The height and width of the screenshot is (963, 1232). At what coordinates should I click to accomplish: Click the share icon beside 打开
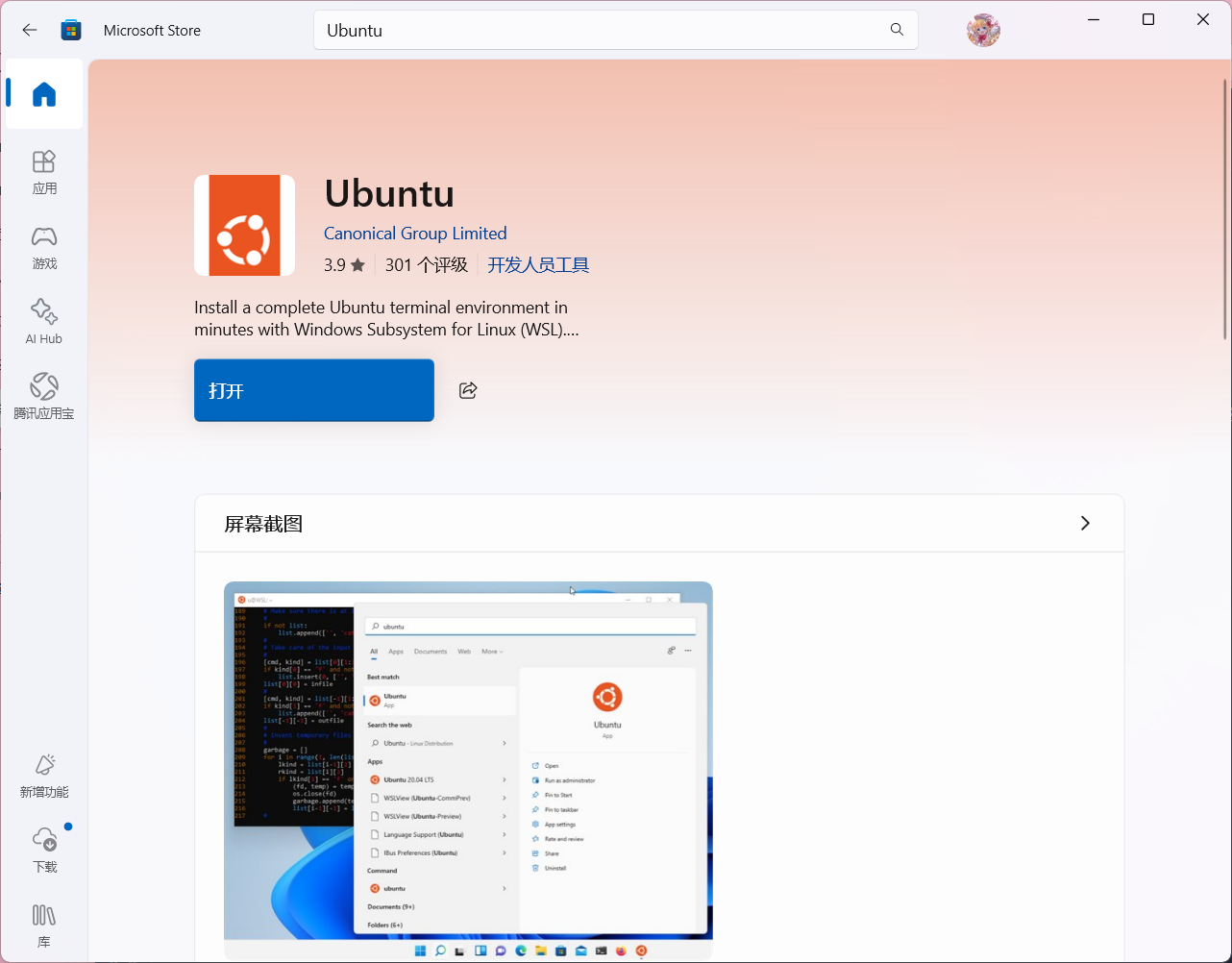(x=468, y=390)
